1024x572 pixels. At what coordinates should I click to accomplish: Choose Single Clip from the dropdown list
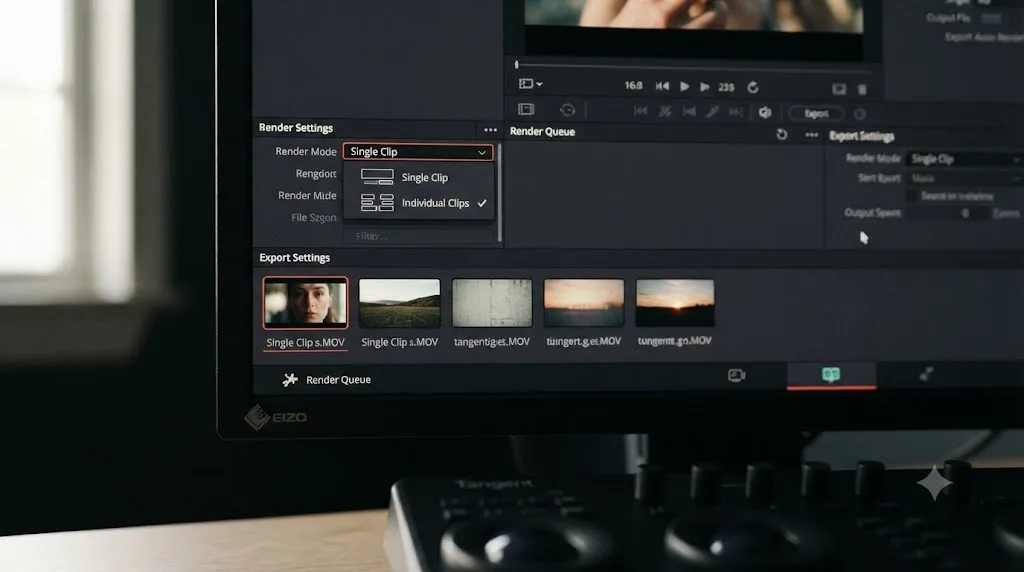click(418, 178)
